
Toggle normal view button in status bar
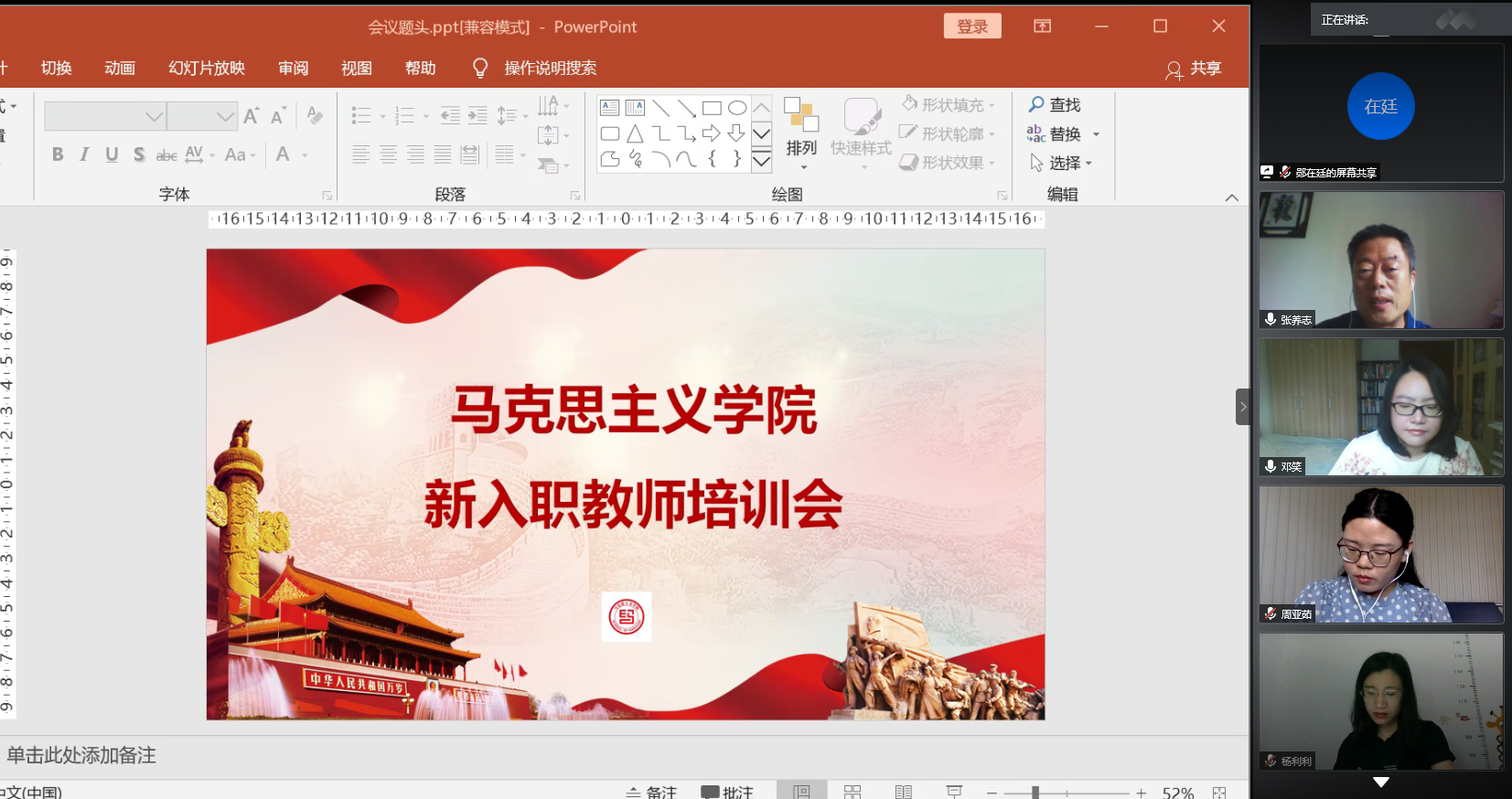[x=802, y=792]
